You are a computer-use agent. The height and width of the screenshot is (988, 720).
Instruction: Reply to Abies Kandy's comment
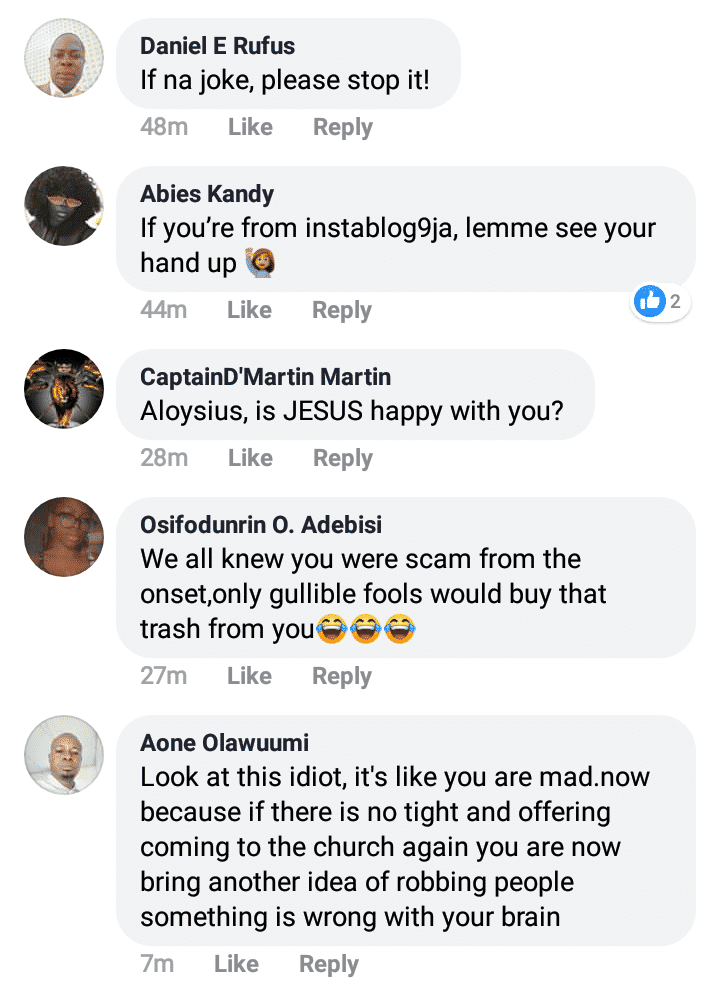341,311
